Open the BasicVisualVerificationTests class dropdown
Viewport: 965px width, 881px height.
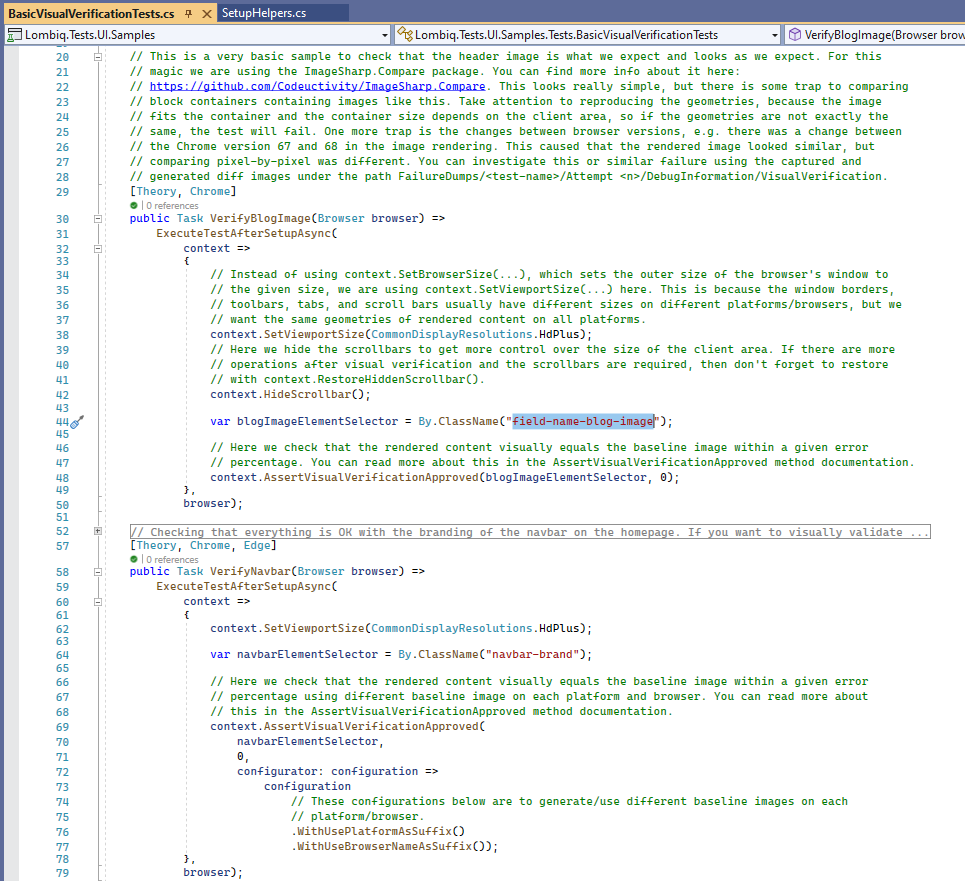point(775,35)
